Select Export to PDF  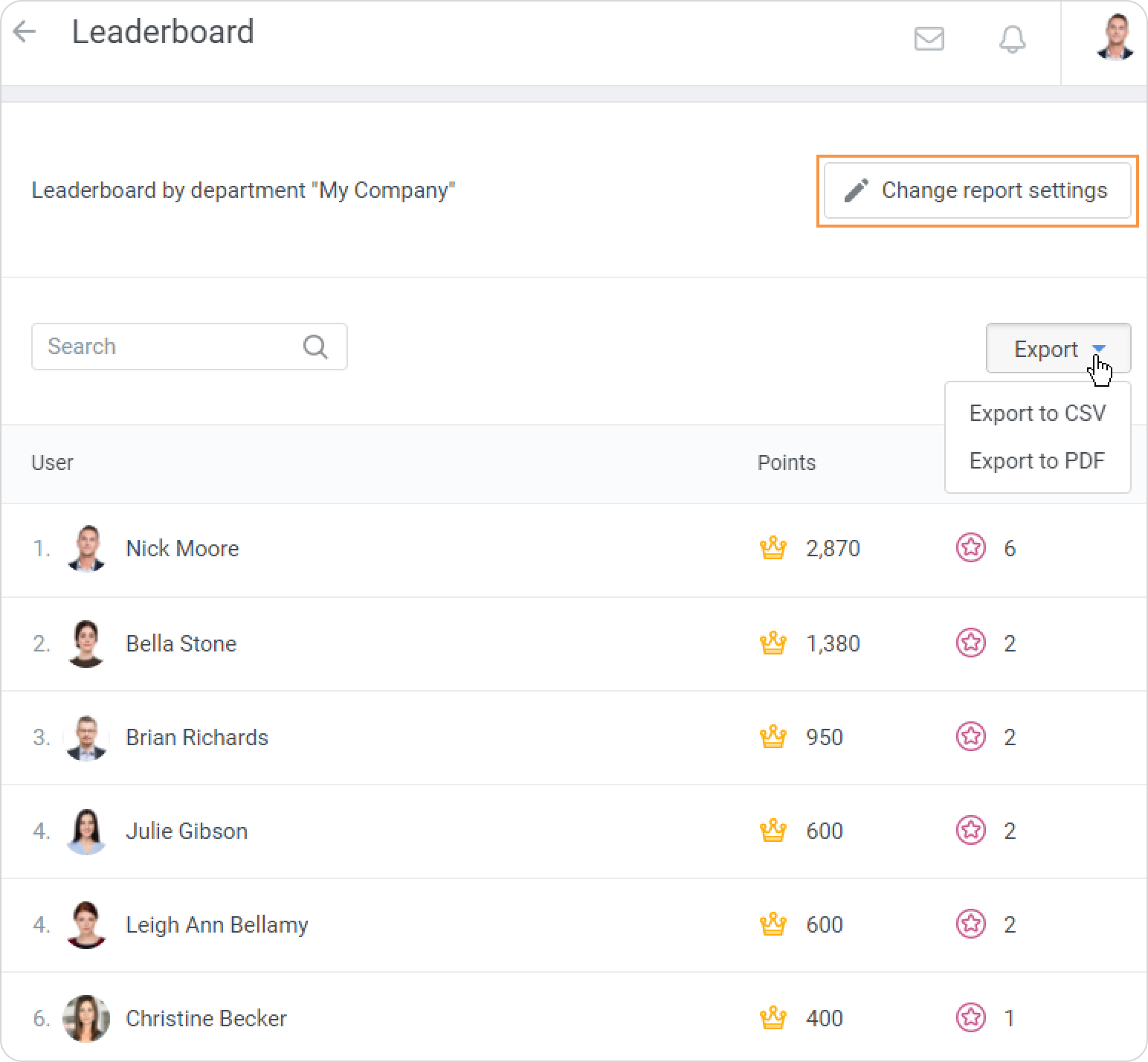click(1036, 461)
